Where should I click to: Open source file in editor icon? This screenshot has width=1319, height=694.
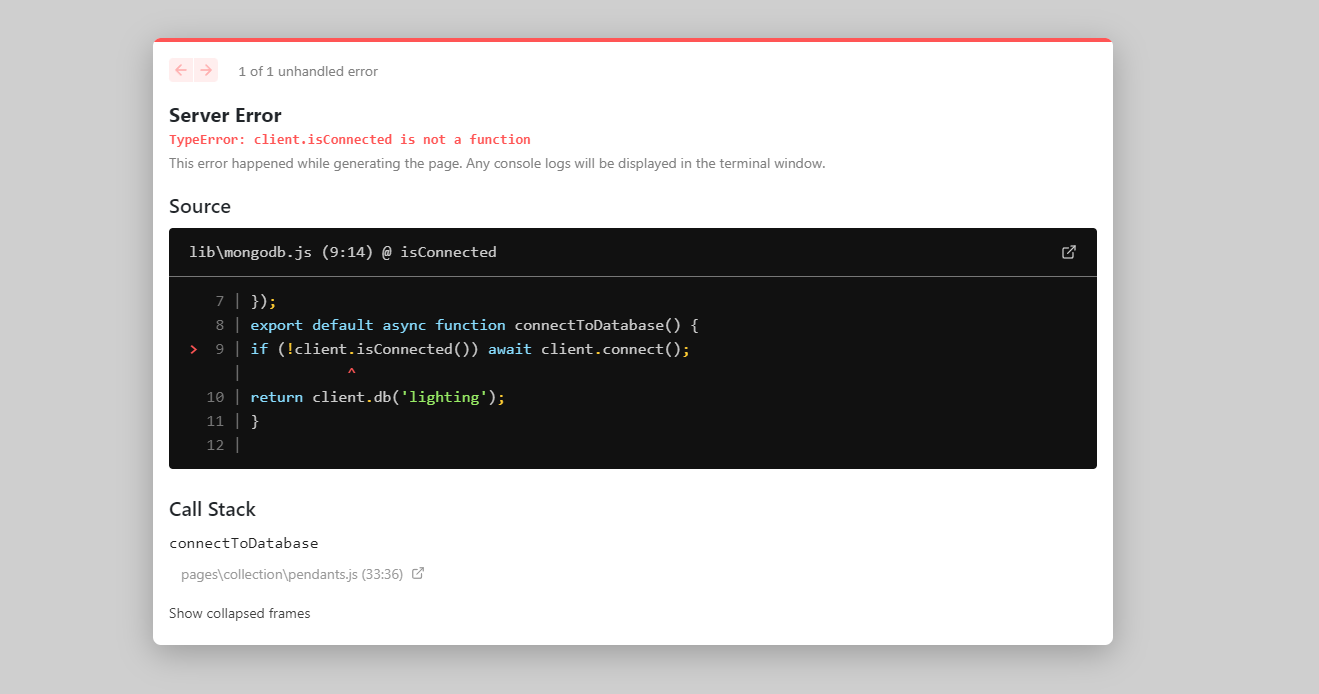point(1068,252)
